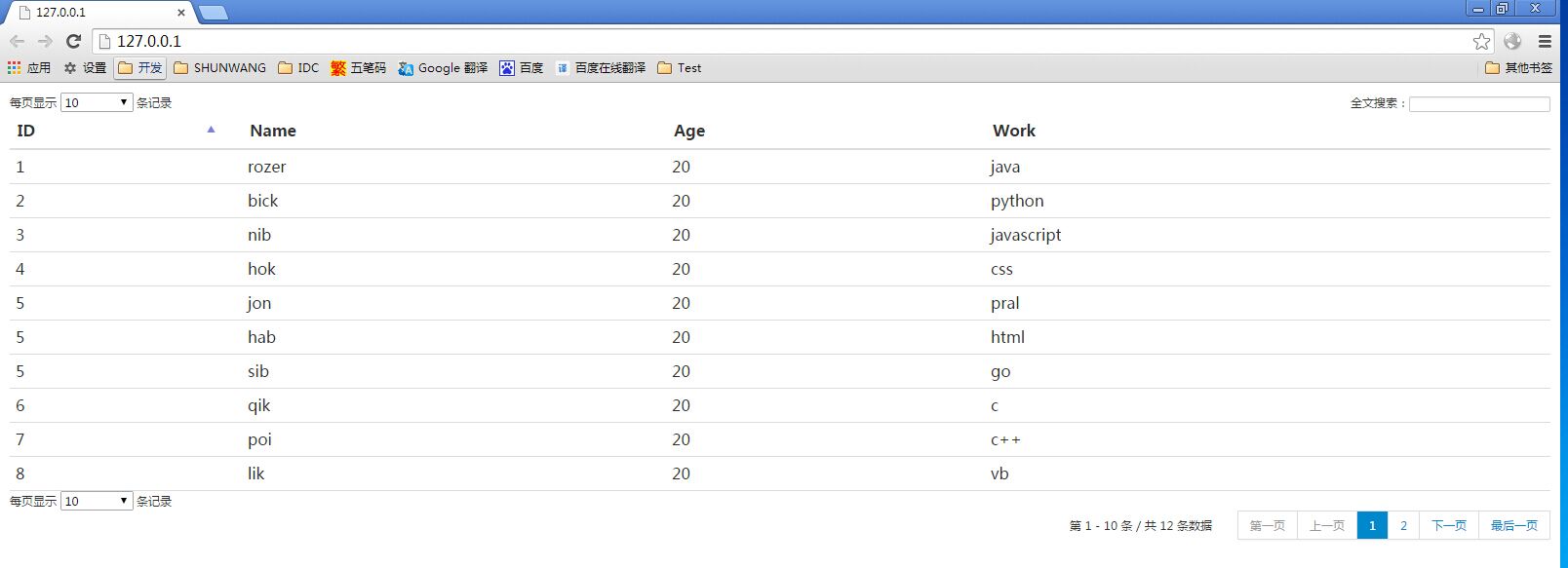Go back with the browser back arrow

[17, 41]
